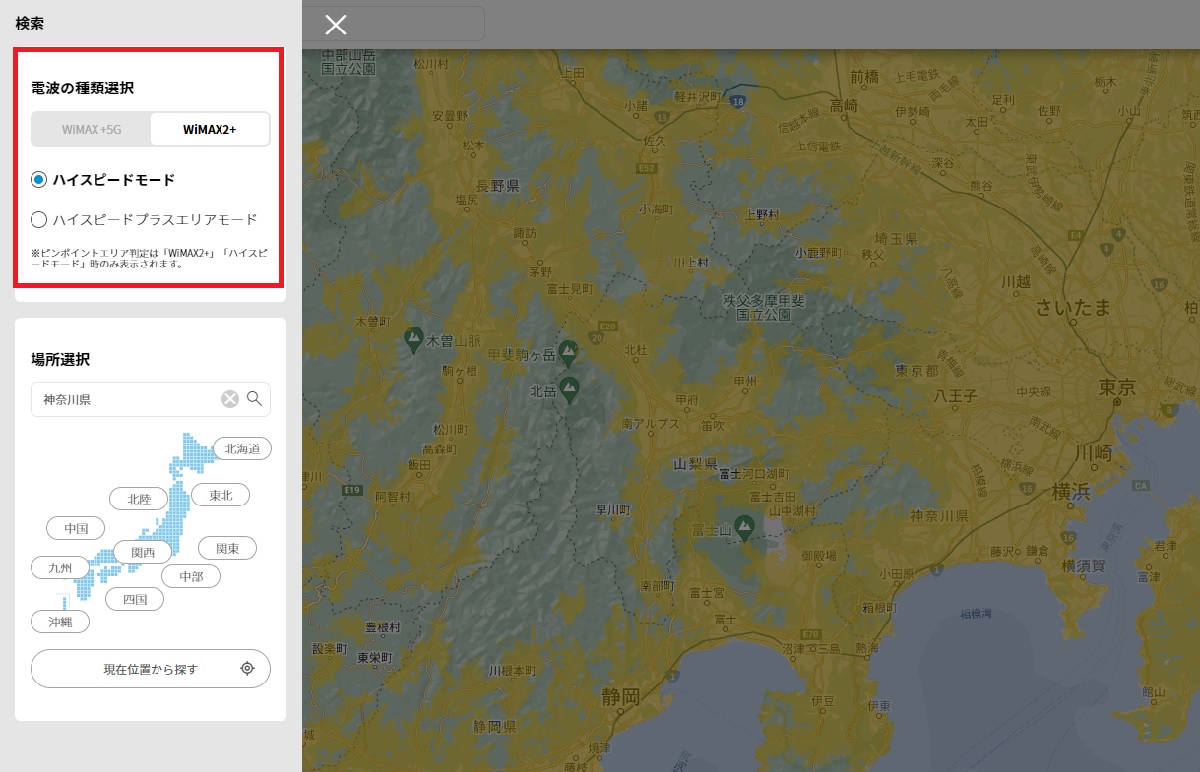The width and height of the screenshot is (1200, 772).
Task: Click the 東京 label on the map
Action: (1117, 386)
